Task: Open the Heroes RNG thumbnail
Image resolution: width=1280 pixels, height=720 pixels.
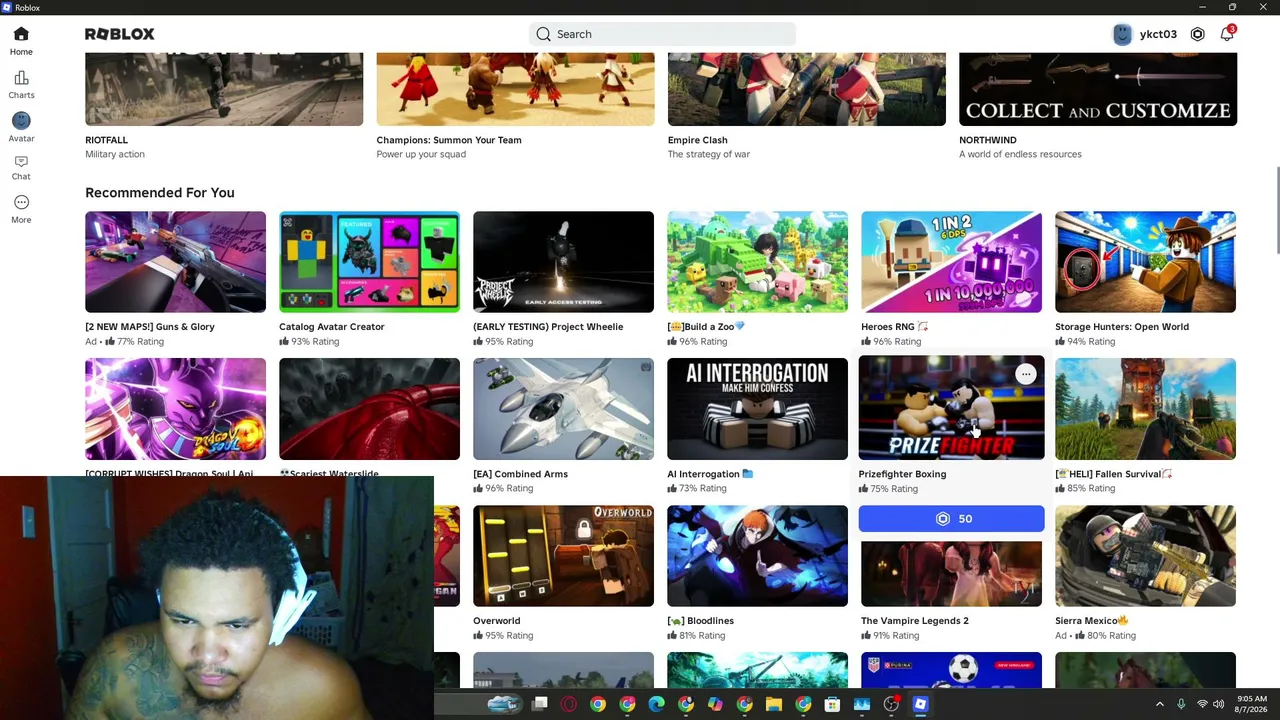Action: 951,262
